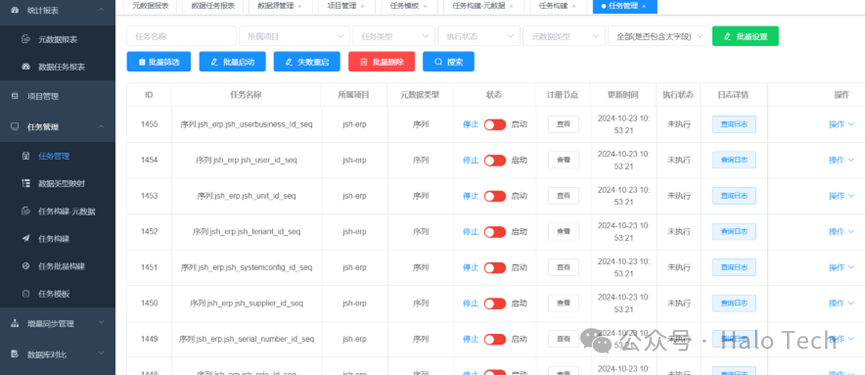Image resolution: width=865 pixels, height=375 pixels.
Task: Click the 任务构建 paper-plane icon
Action: pos(25,238)
